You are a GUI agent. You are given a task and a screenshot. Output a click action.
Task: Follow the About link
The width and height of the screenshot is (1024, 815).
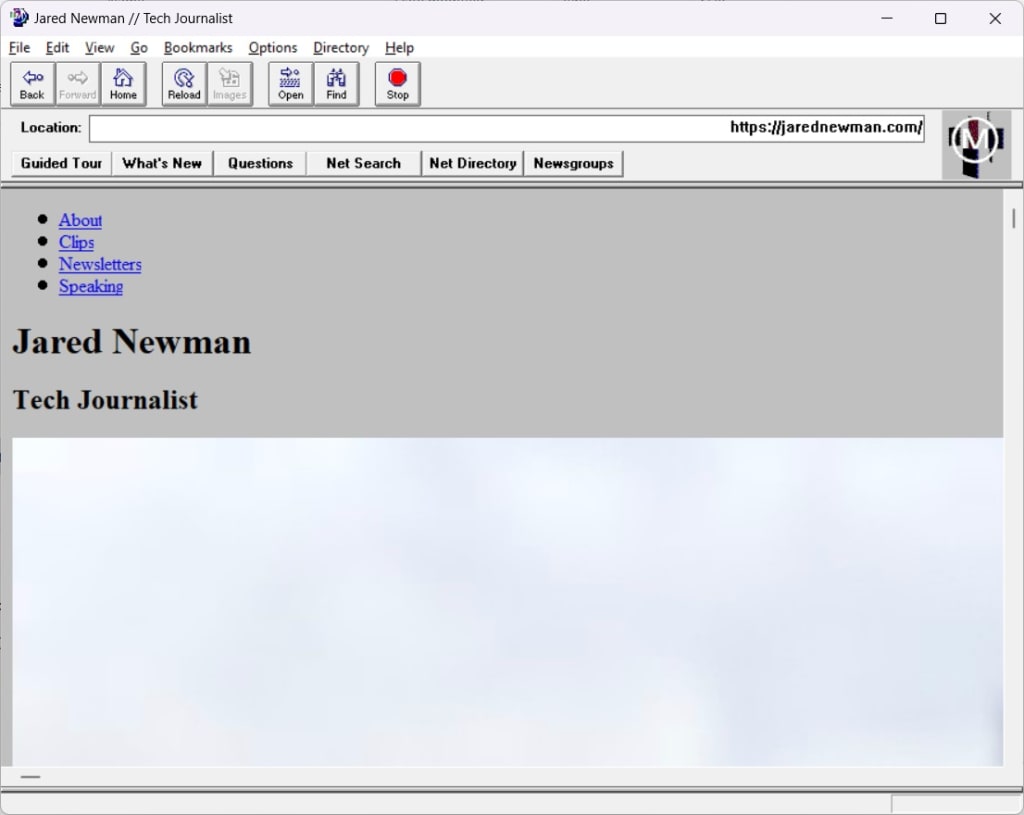[80, 220]
